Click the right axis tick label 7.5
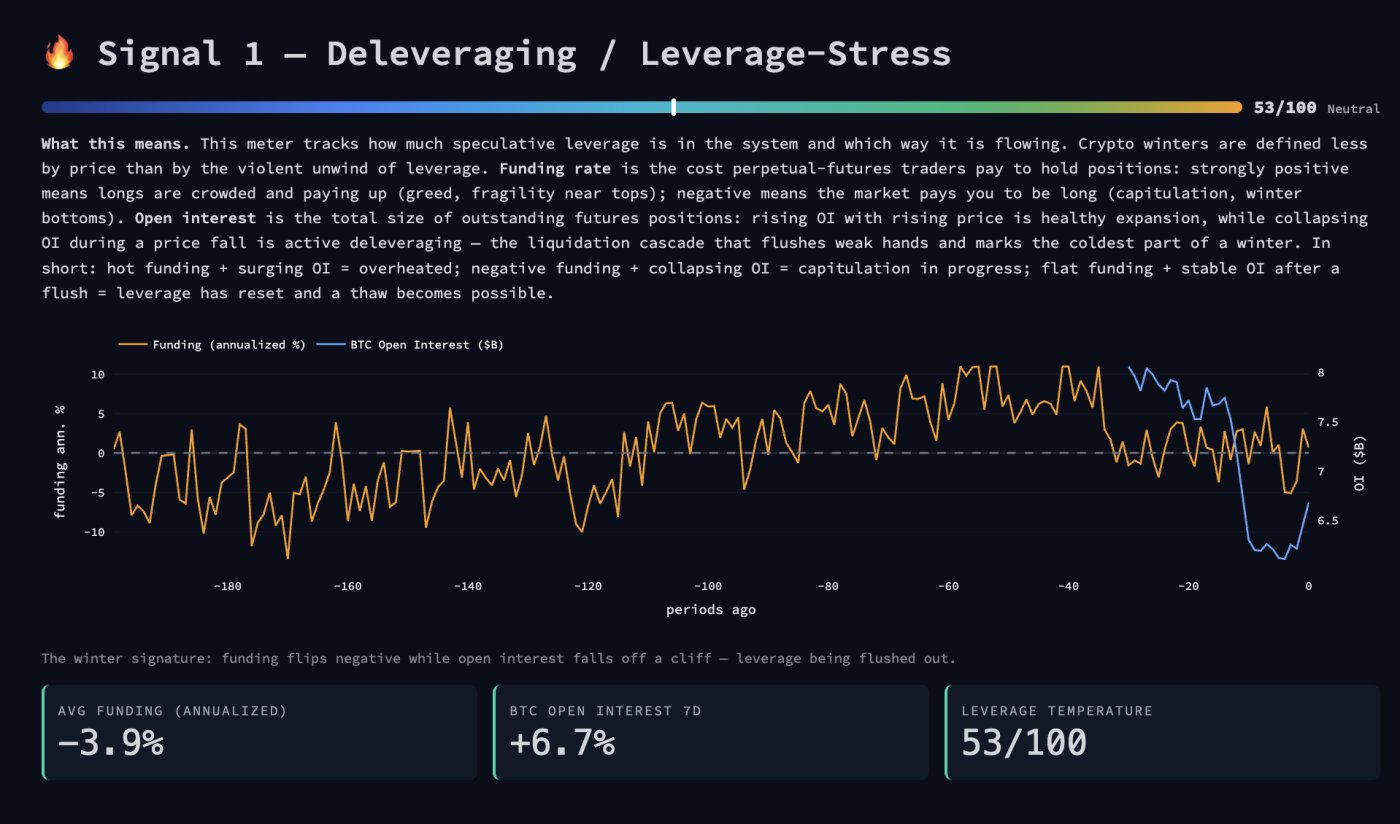 coord(1327,422)
